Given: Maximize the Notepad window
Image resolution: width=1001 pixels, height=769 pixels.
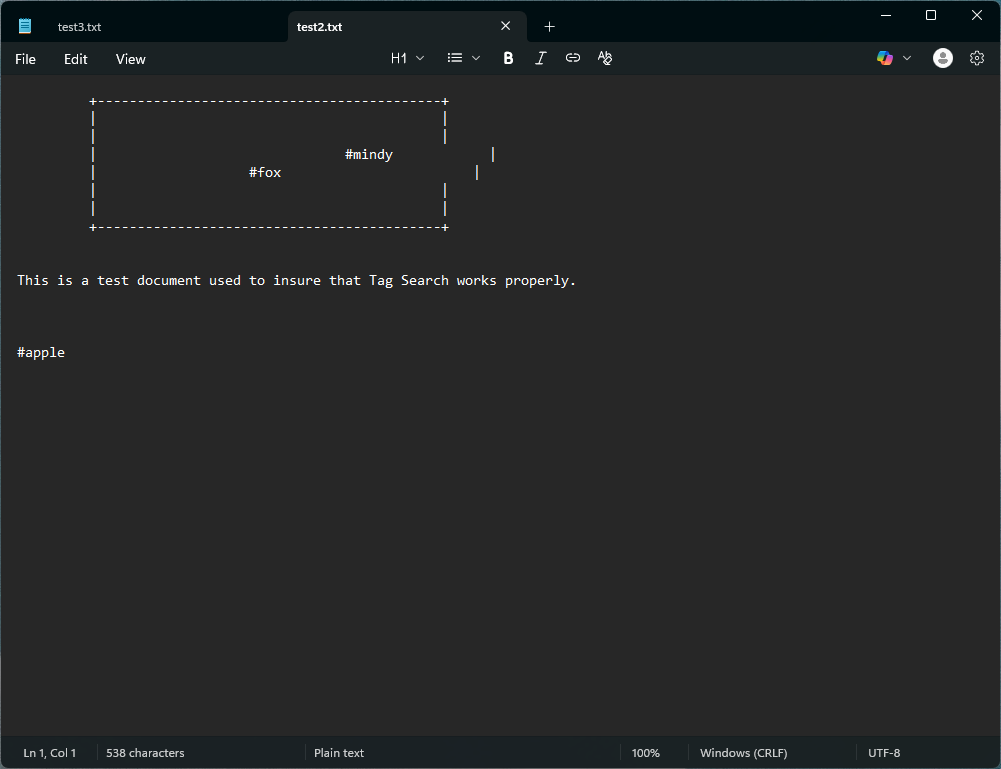Looking at the screenshot, I should tap(931, 15).
